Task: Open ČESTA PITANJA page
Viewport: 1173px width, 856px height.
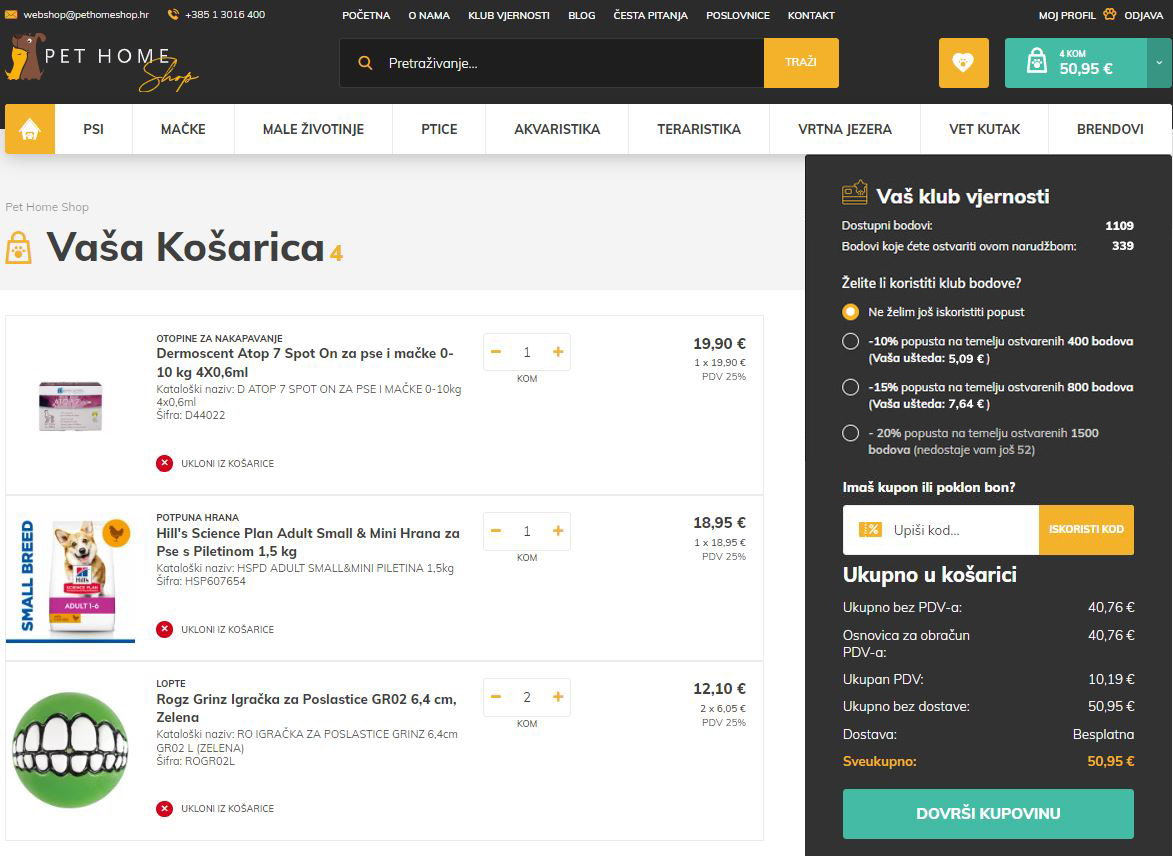Action: coord(651,15)
